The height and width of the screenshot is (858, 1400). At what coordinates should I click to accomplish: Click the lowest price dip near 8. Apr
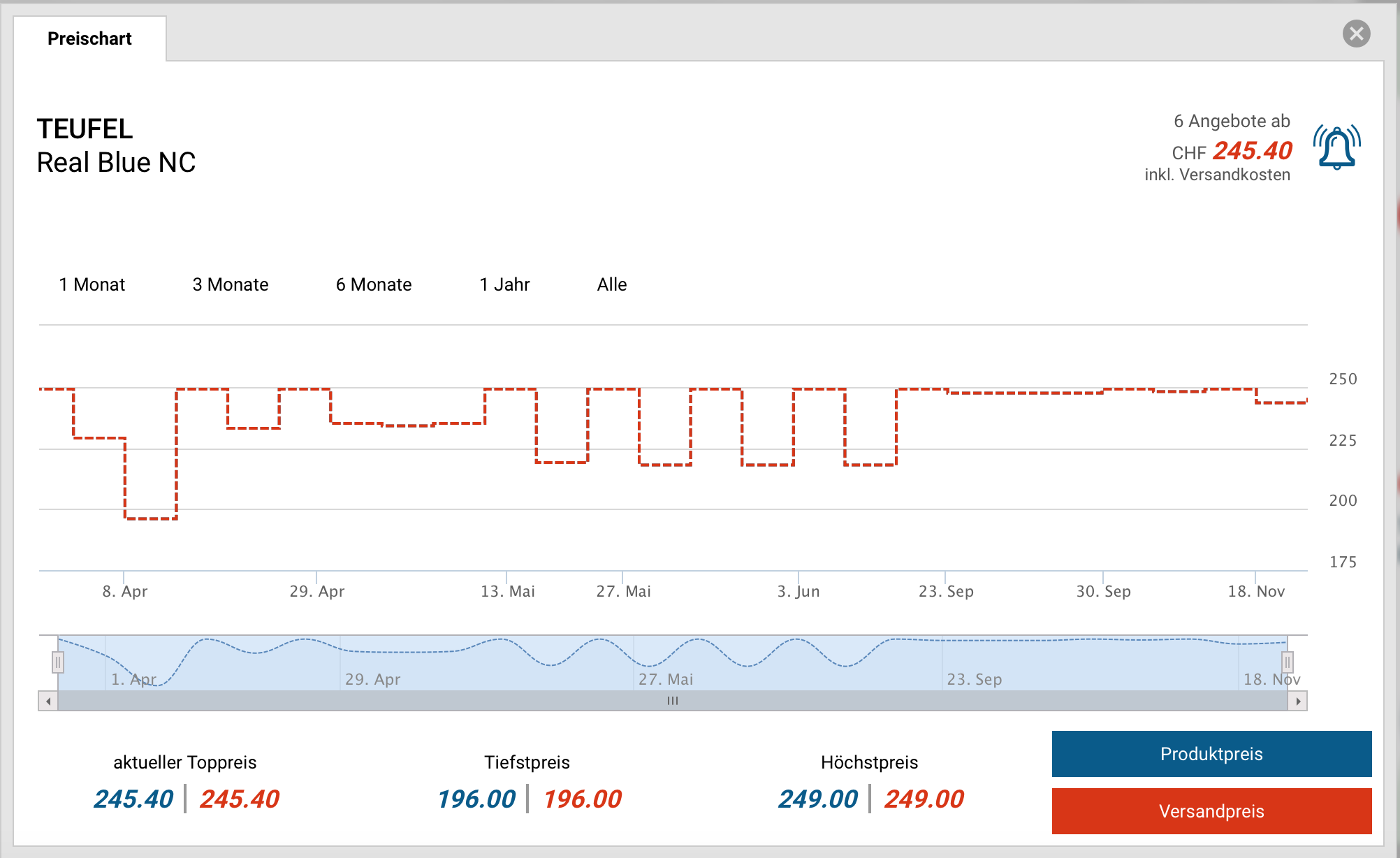click(x=151, y=518)
